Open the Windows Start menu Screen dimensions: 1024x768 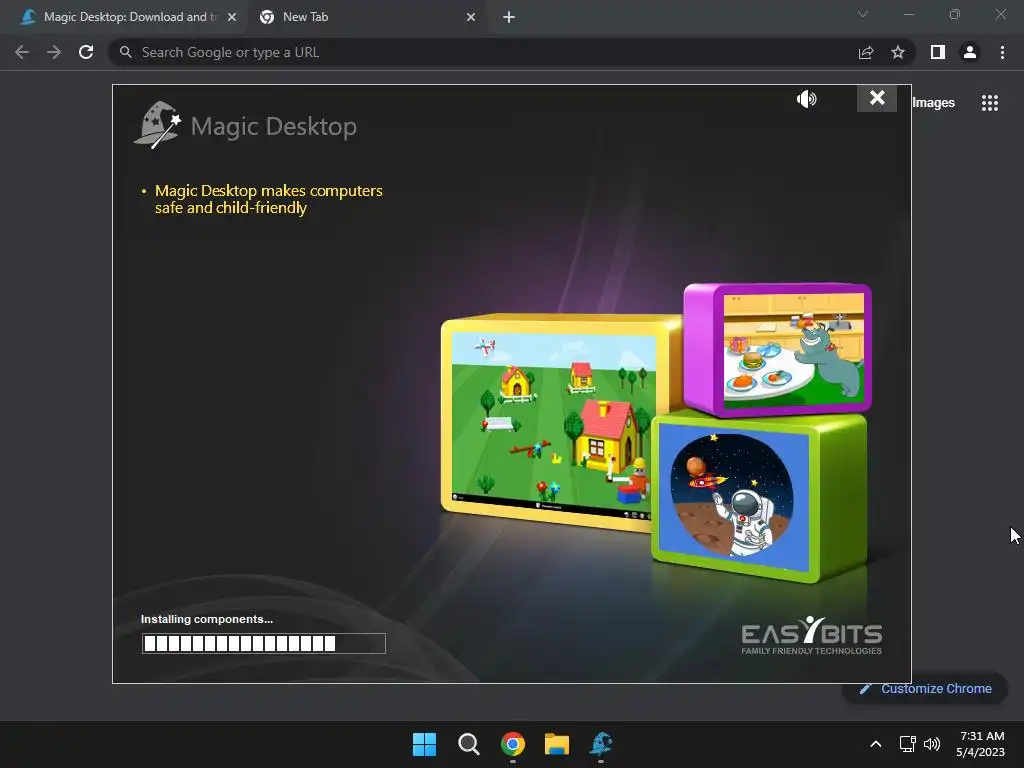tap(424, 744)
